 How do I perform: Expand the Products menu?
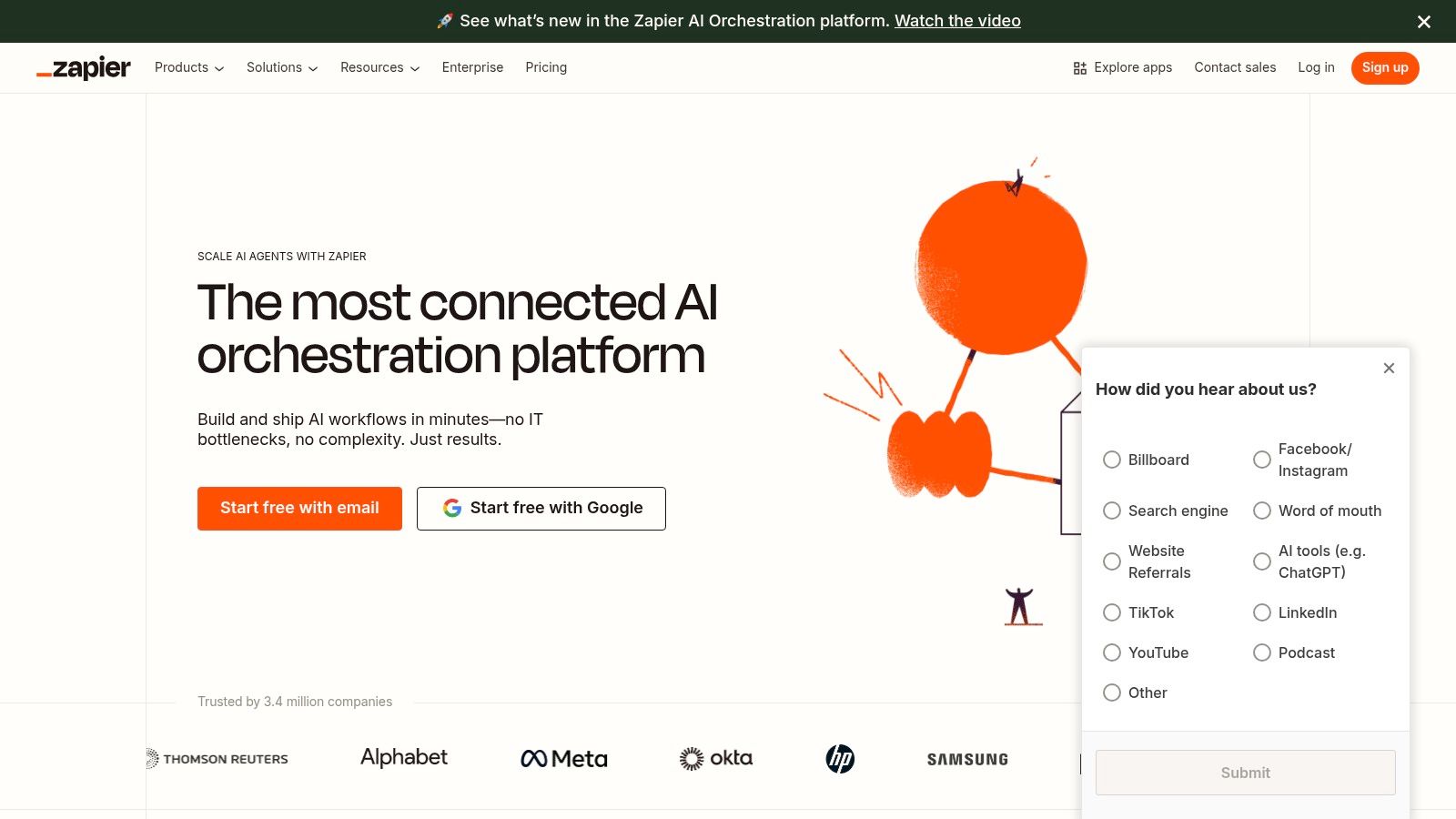[x=189, y=67]
